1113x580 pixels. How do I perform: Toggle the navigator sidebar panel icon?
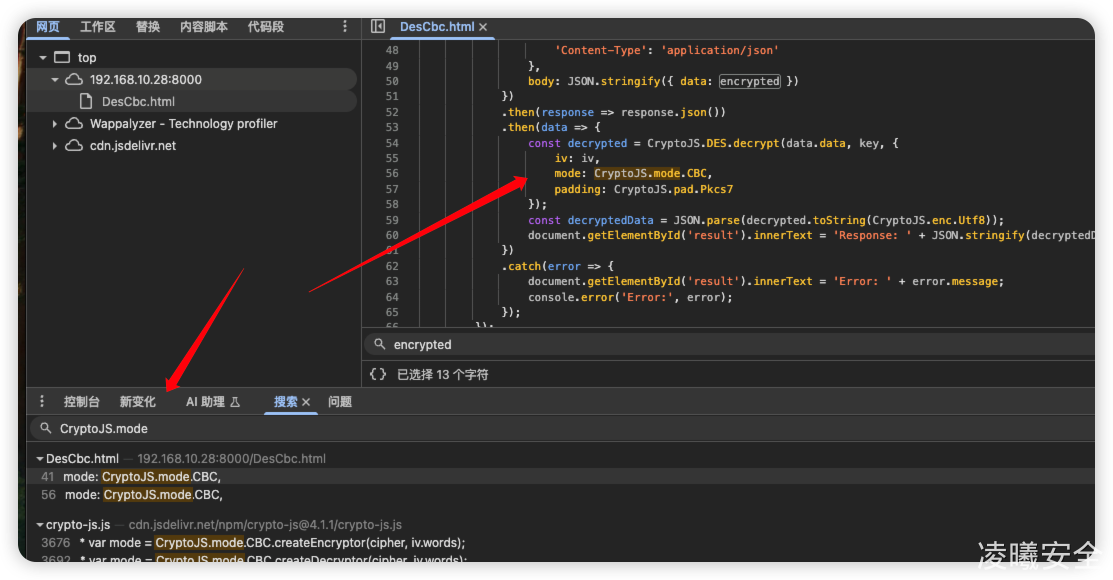pyautogui.click(x=377, y=27)
